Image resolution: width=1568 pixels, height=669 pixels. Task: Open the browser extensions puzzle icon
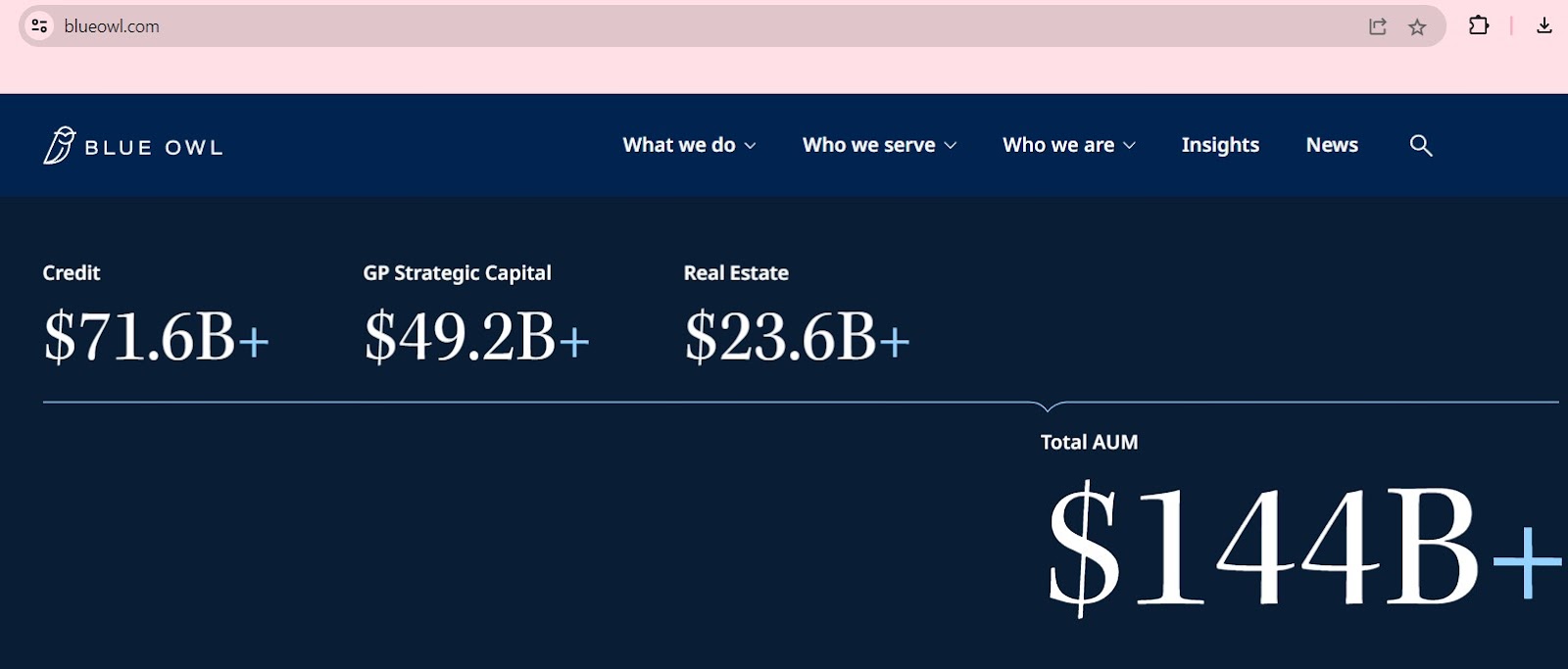click(x=1479, y=25)
